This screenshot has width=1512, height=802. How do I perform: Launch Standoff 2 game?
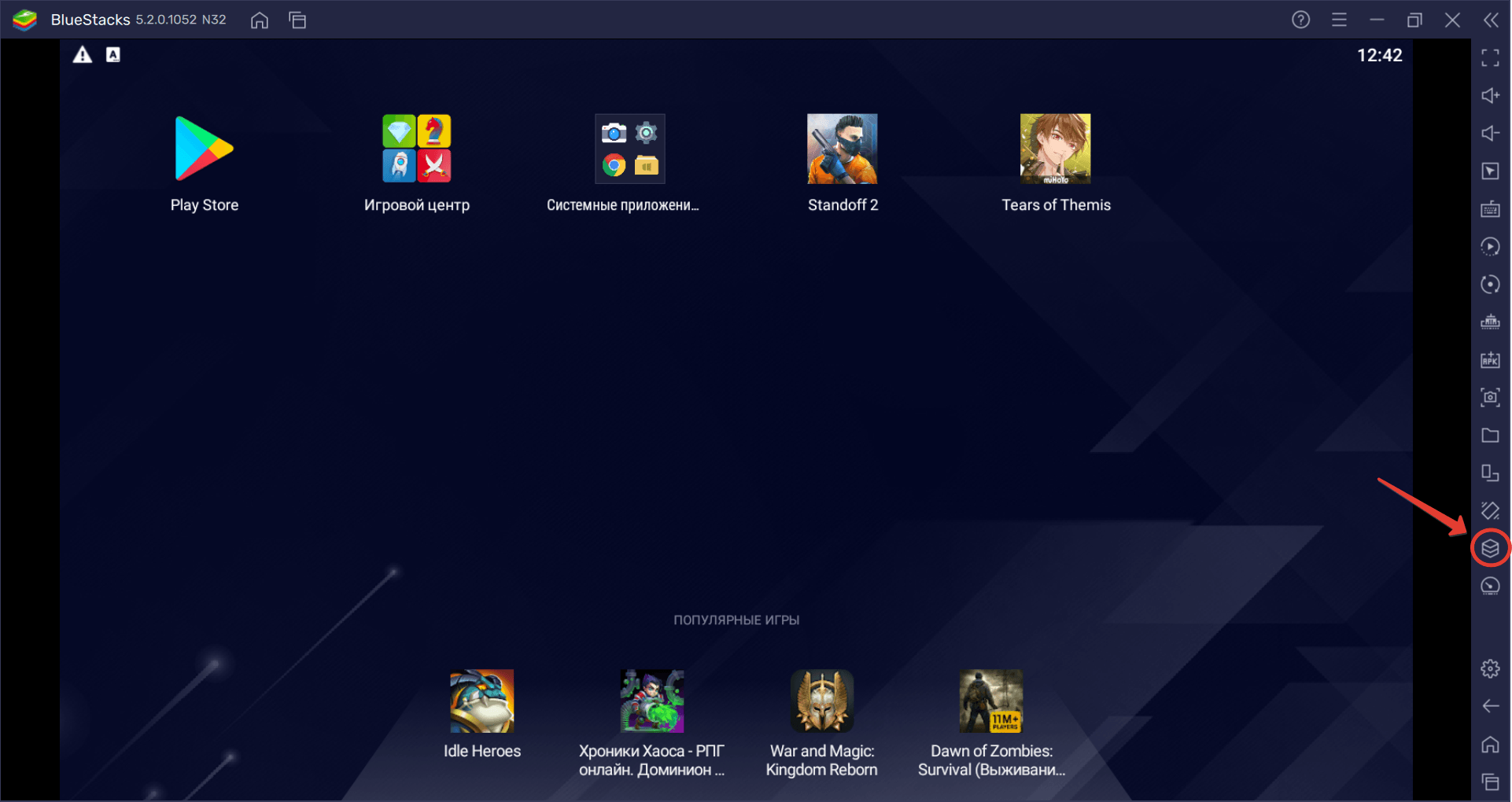tap(843, 149)
